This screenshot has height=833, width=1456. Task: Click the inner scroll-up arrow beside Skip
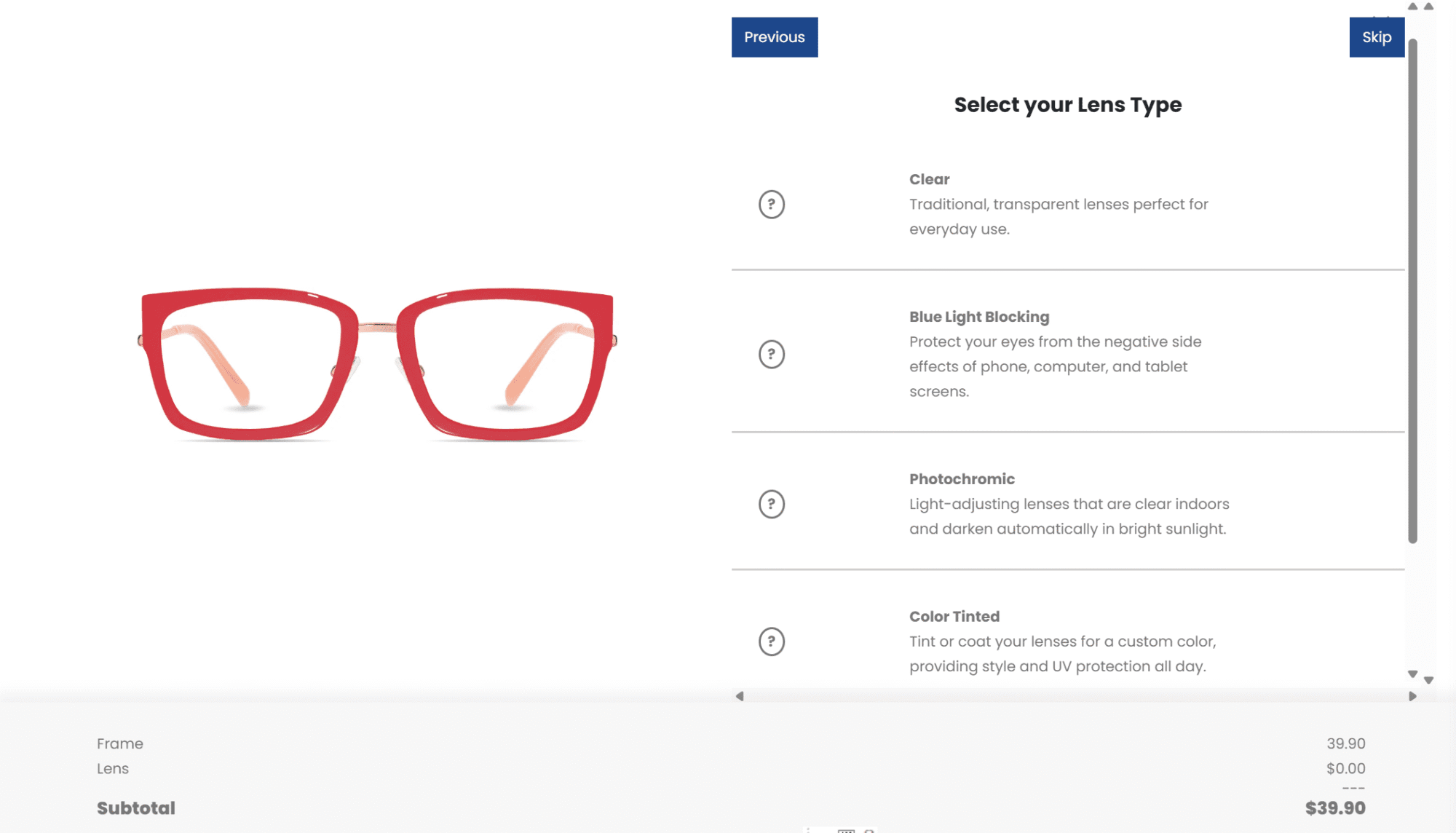pyautogui.click(x=1412, y=7)
